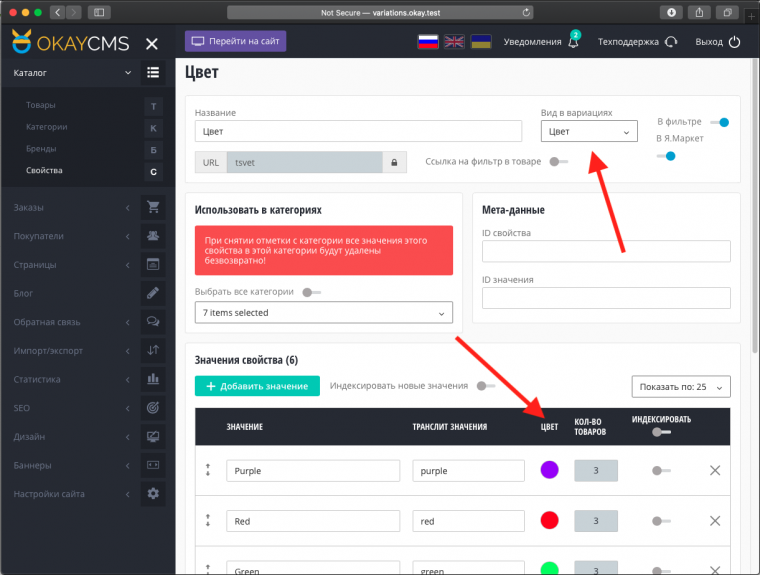Click the purple color swatch
Image resolution: width=760 pixels, height=575 pixels.
click(x=548, y=470)
